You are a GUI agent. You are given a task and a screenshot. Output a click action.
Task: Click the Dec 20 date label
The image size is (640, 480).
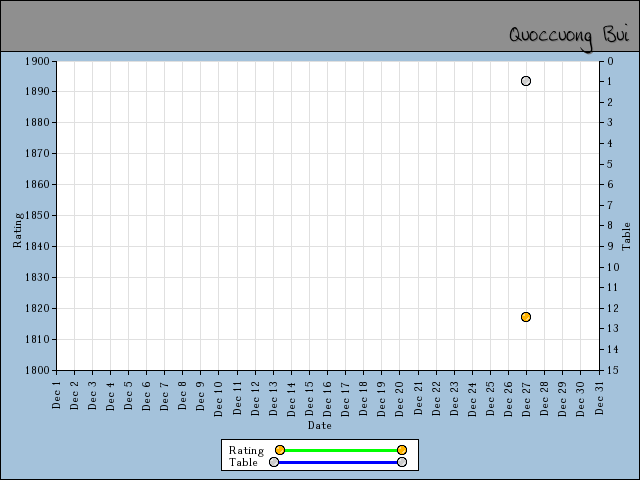pos(400,398)
